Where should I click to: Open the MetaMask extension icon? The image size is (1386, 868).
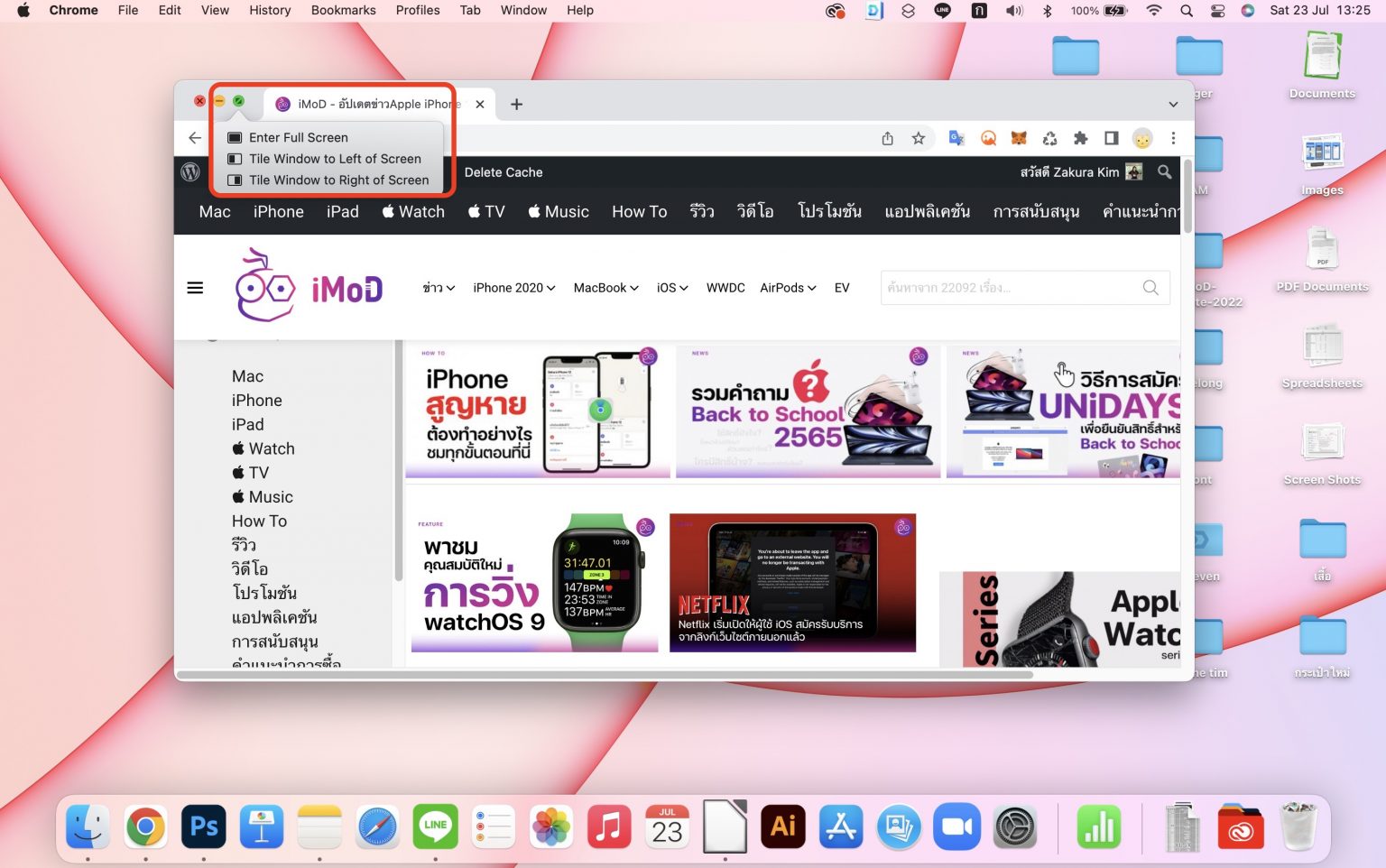pos(1019,138)
